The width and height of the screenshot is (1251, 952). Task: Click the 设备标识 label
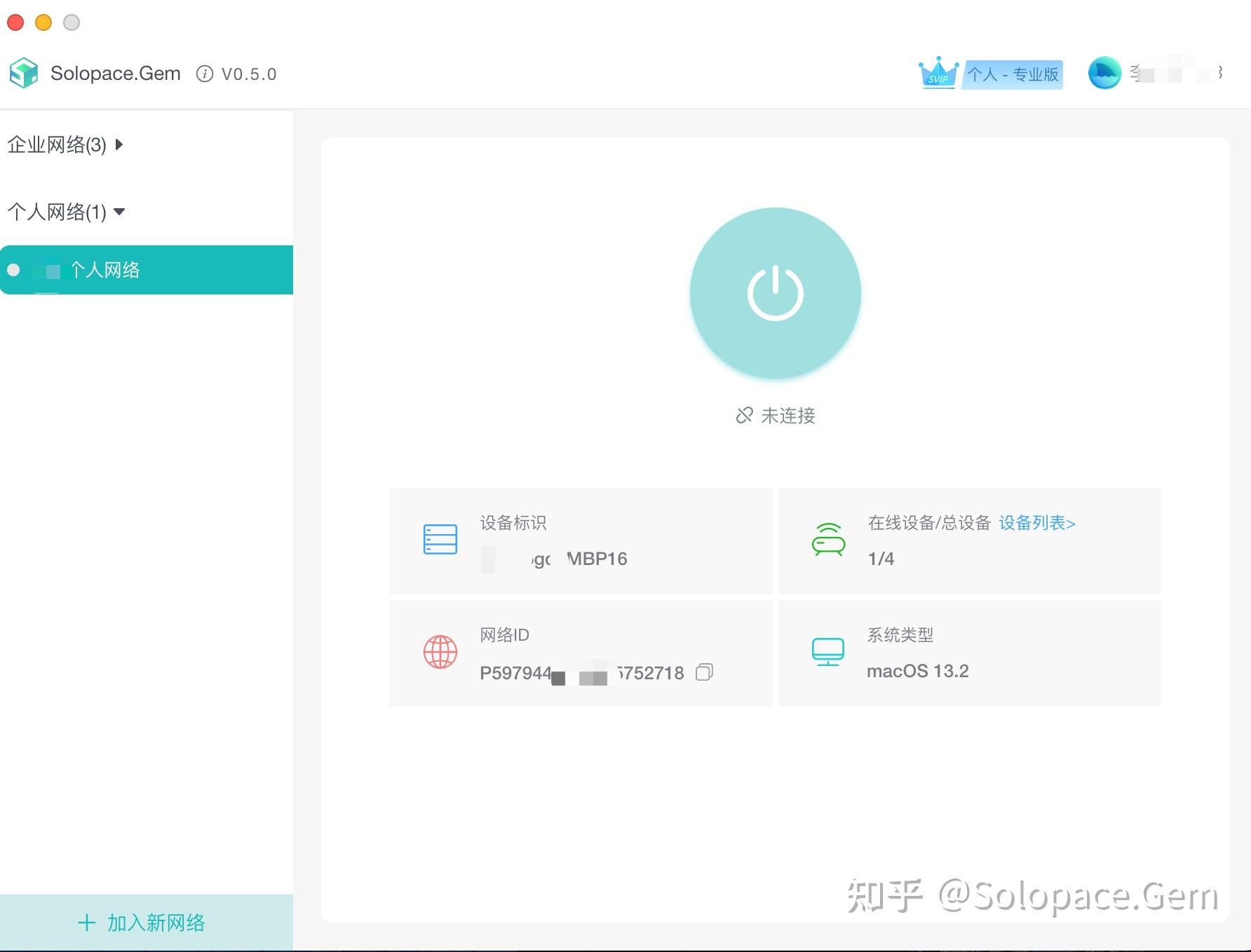(x=513, y=523)
